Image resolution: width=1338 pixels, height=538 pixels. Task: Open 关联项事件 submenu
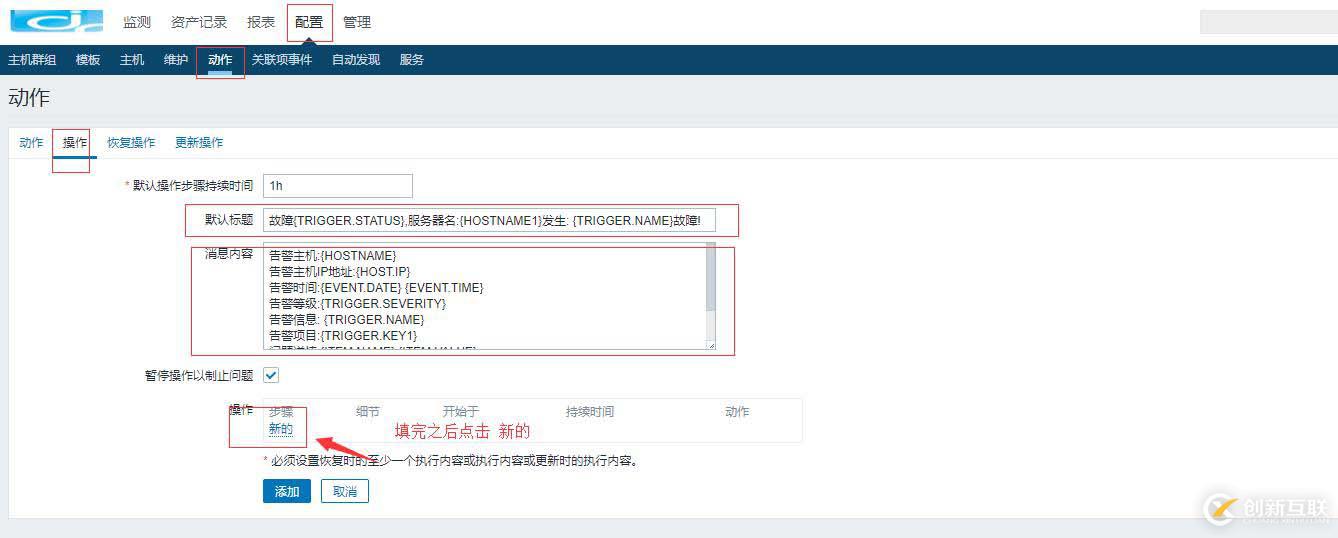(x=282, y=60)
